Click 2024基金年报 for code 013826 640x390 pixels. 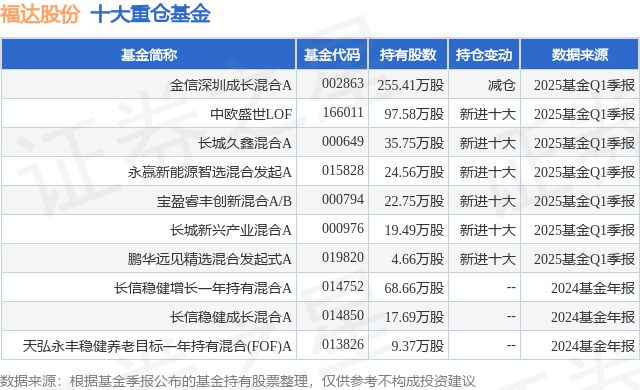pos(593,346)
